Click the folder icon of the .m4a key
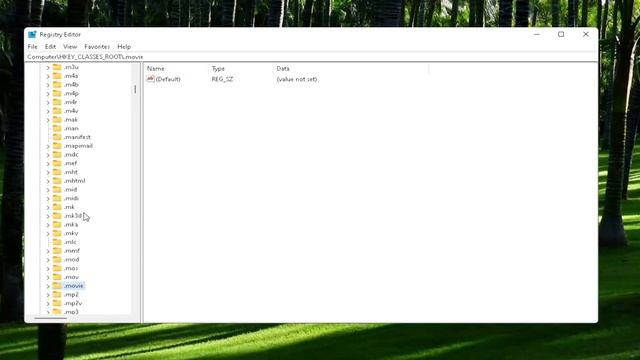640x360 pixels. (57, 76)
